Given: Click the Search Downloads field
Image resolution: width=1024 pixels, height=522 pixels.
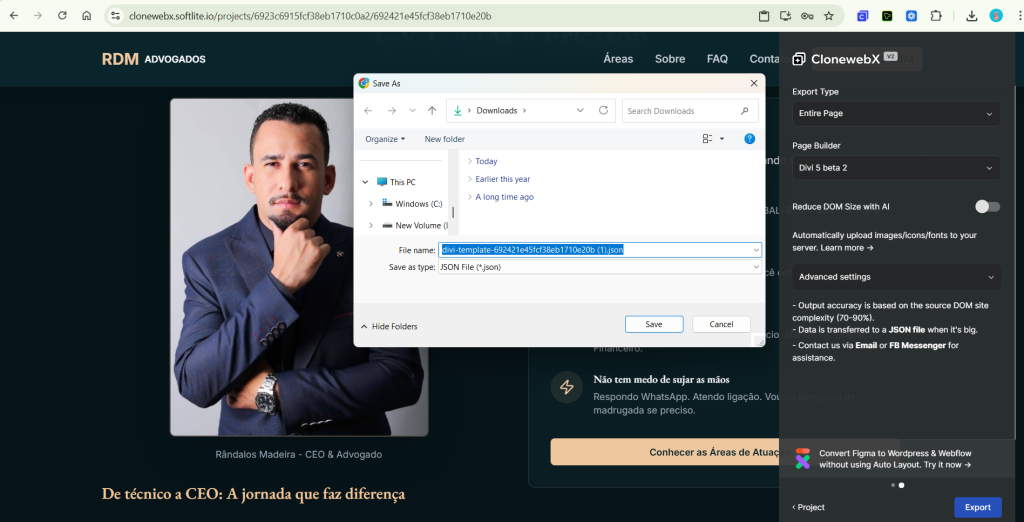Looking at the screenshot, I should point(690,111).
